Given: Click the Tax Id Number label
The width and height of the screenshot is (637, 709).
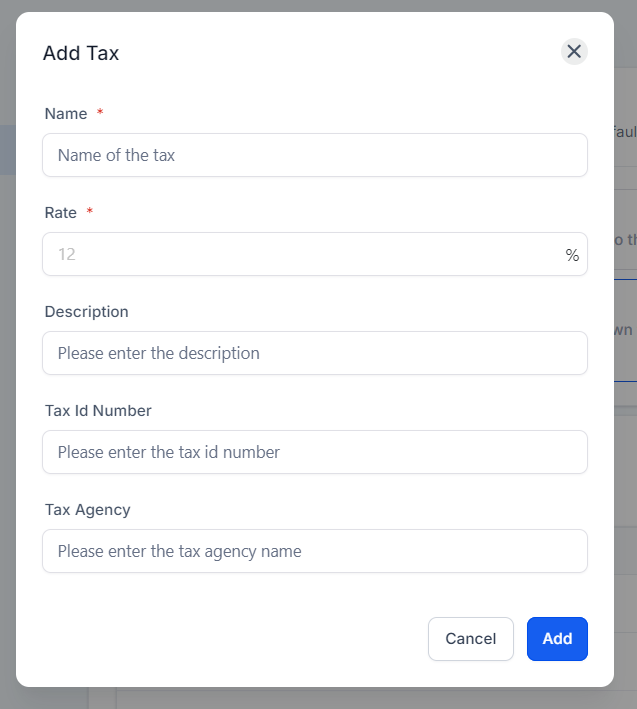Looking at the screenshot, I should [x=98, y=411].
